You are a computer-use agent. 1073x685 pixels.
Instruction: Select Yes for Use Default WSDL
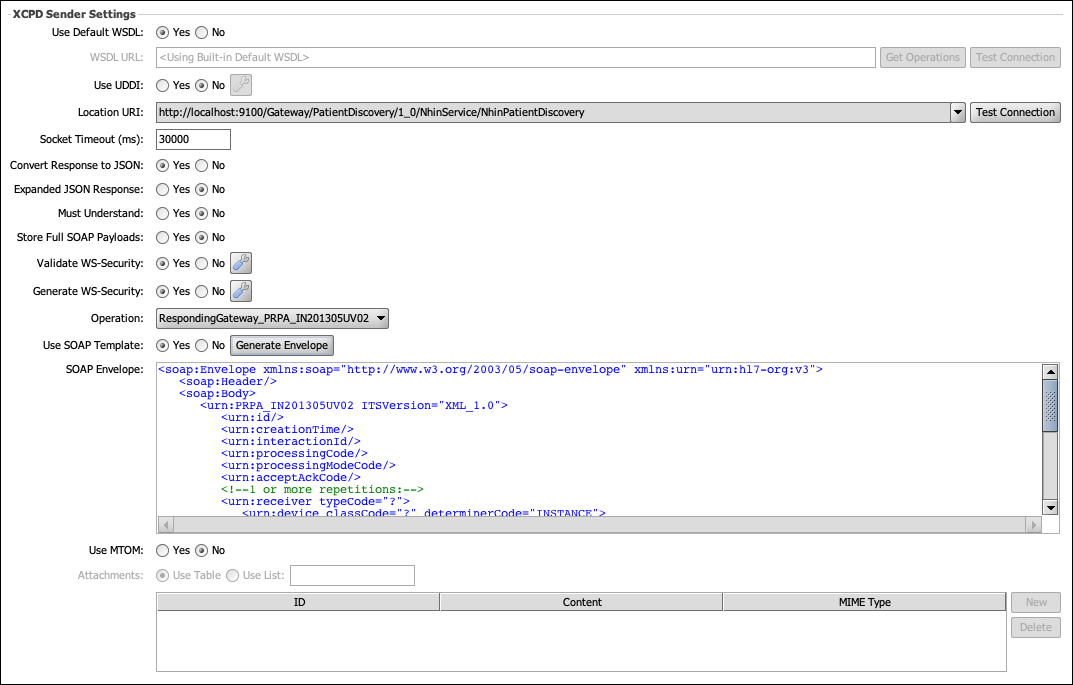coord(162,32)
